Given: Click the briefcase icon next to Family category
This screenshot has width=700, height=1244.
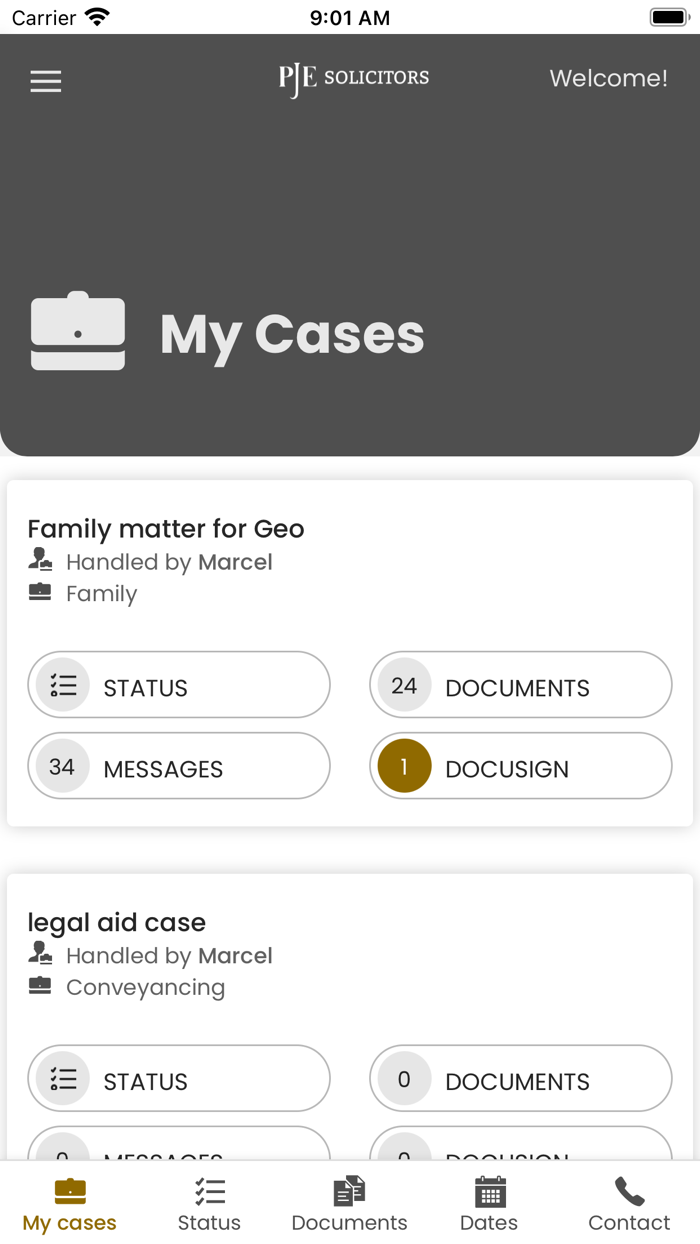Looking at the screenshot, I should click(40, 592).
